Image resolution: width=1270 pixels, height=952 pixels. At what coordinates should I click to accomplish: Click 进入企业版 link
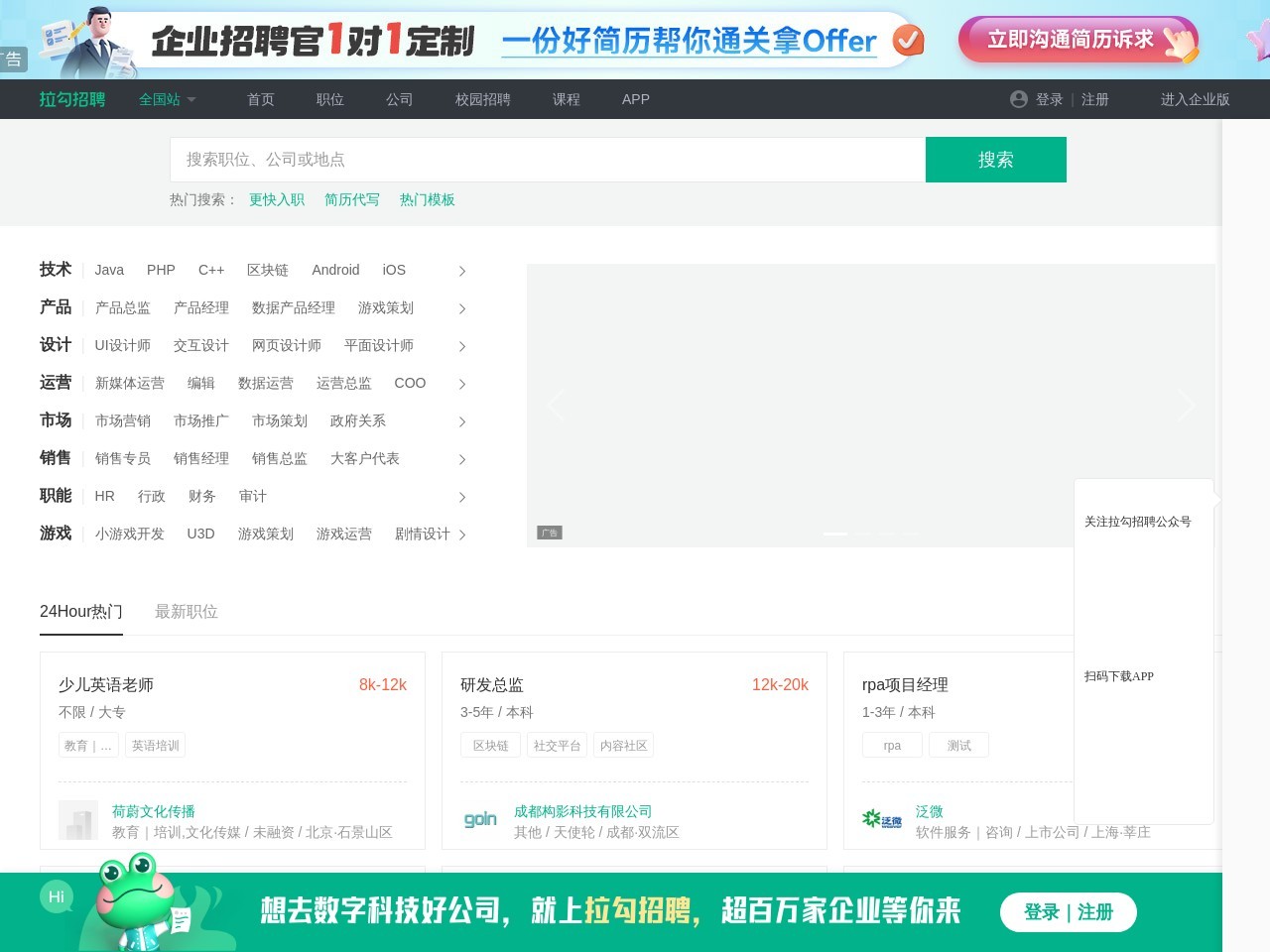1196,99
